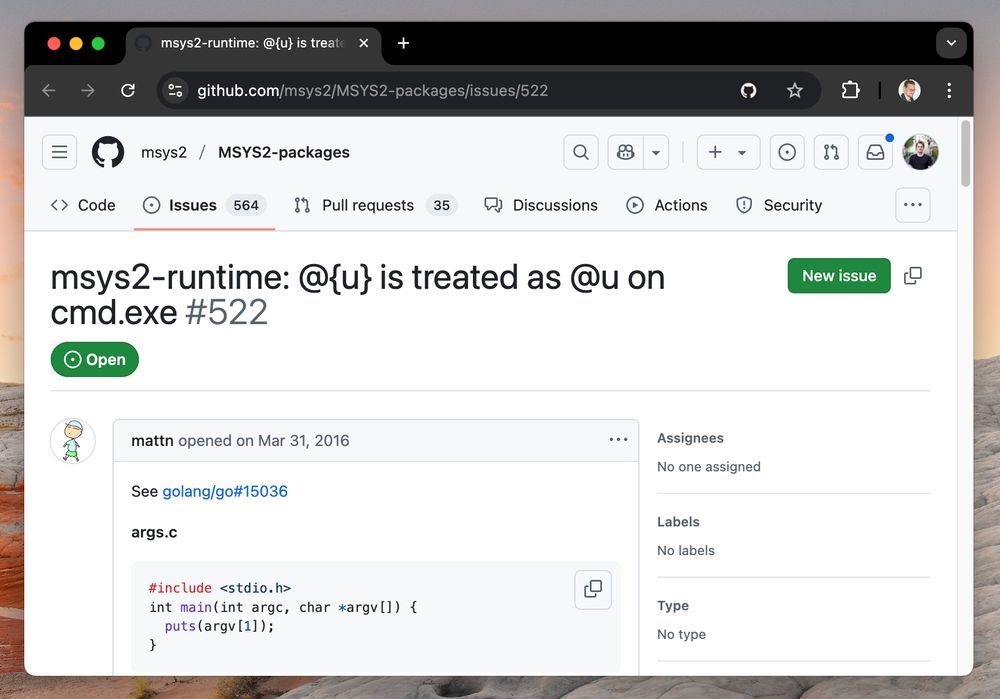Click the Pull requests count badge 35

click(x=441, y=205)
